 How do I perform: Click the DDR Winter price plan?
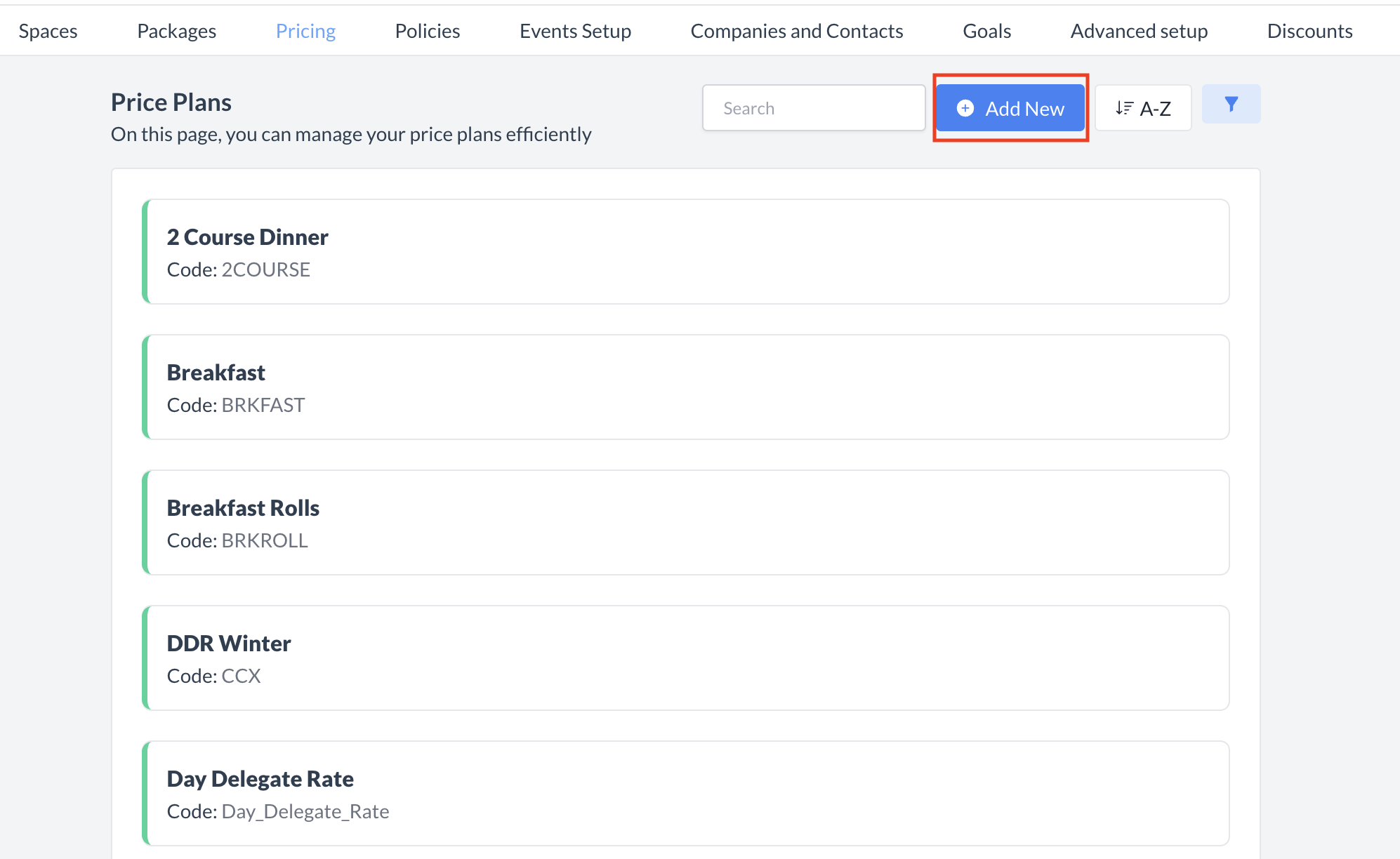tap(685, 658)
